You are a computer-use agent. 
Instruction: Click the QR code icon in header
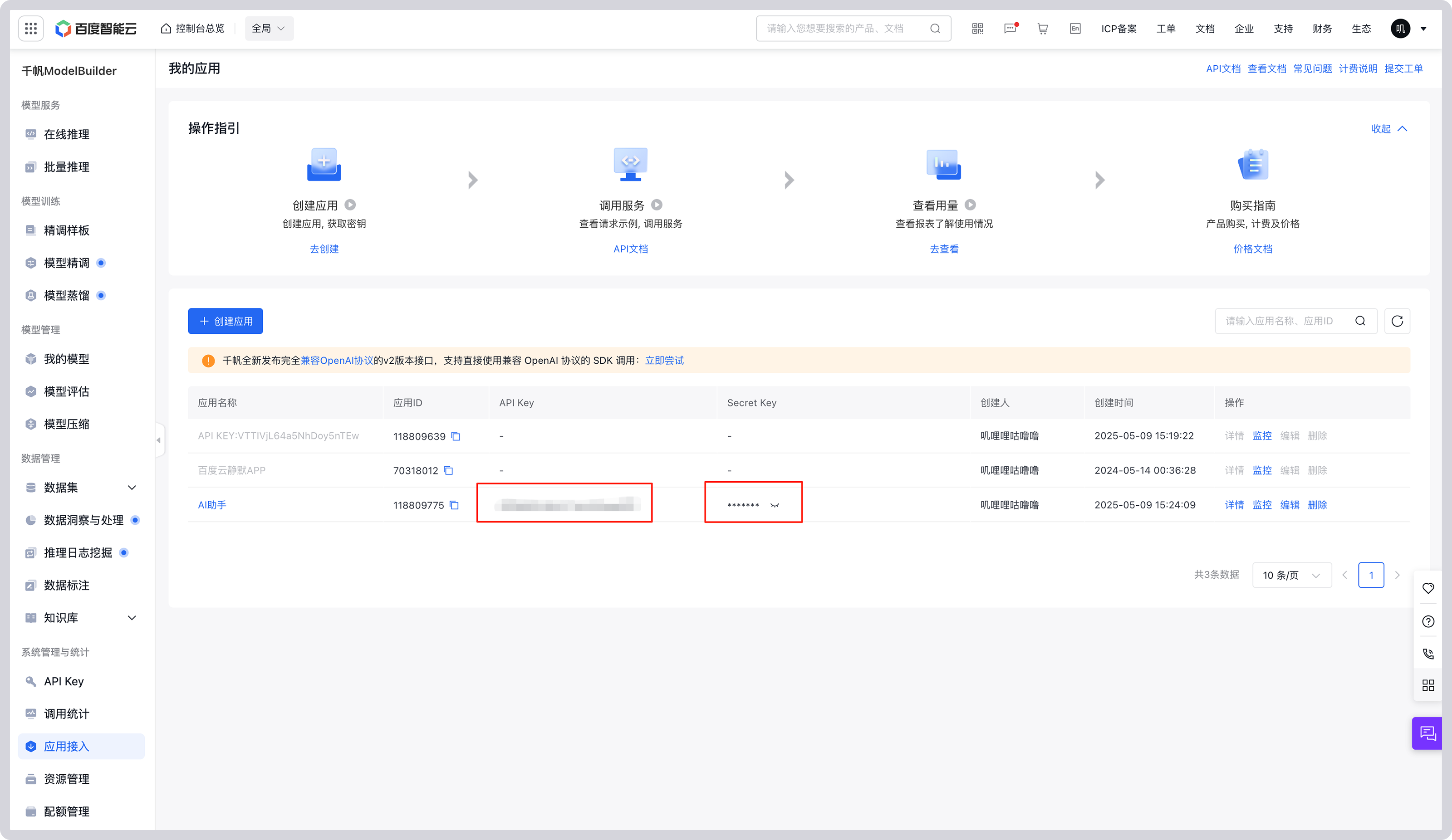[977, 28]
